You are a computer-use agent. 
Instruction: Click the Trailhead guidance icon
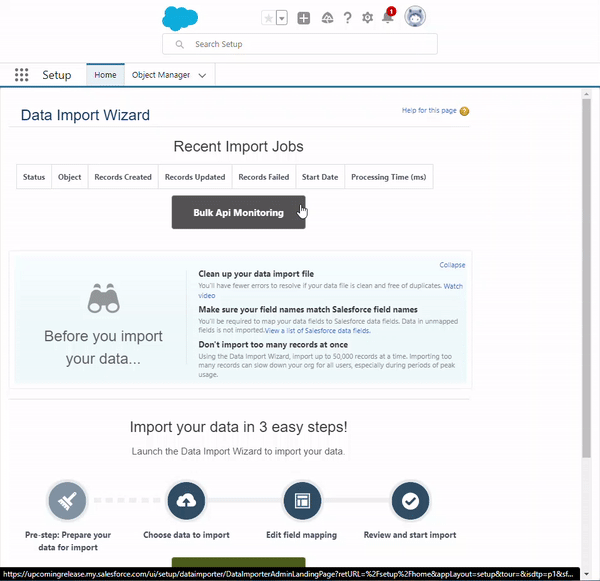click(x=327, y=18)
